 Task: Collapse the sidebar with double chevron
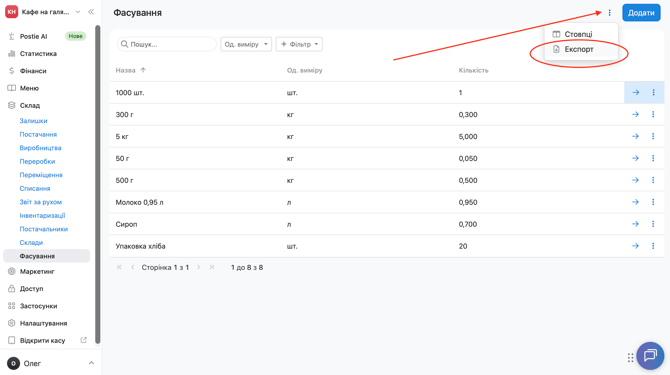(x=91, y=12)
